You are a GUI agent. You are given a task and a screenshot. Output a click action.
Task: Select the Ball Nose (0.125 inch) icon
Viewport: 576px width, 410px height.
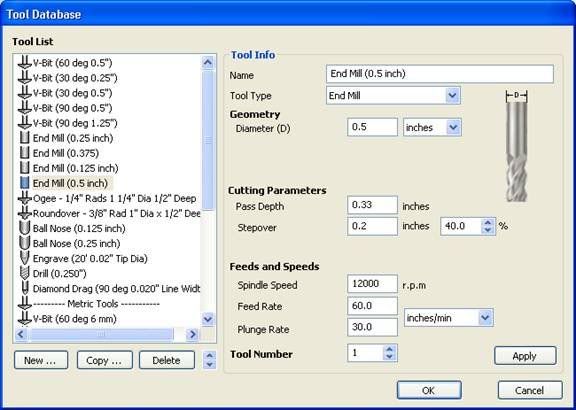24,229
